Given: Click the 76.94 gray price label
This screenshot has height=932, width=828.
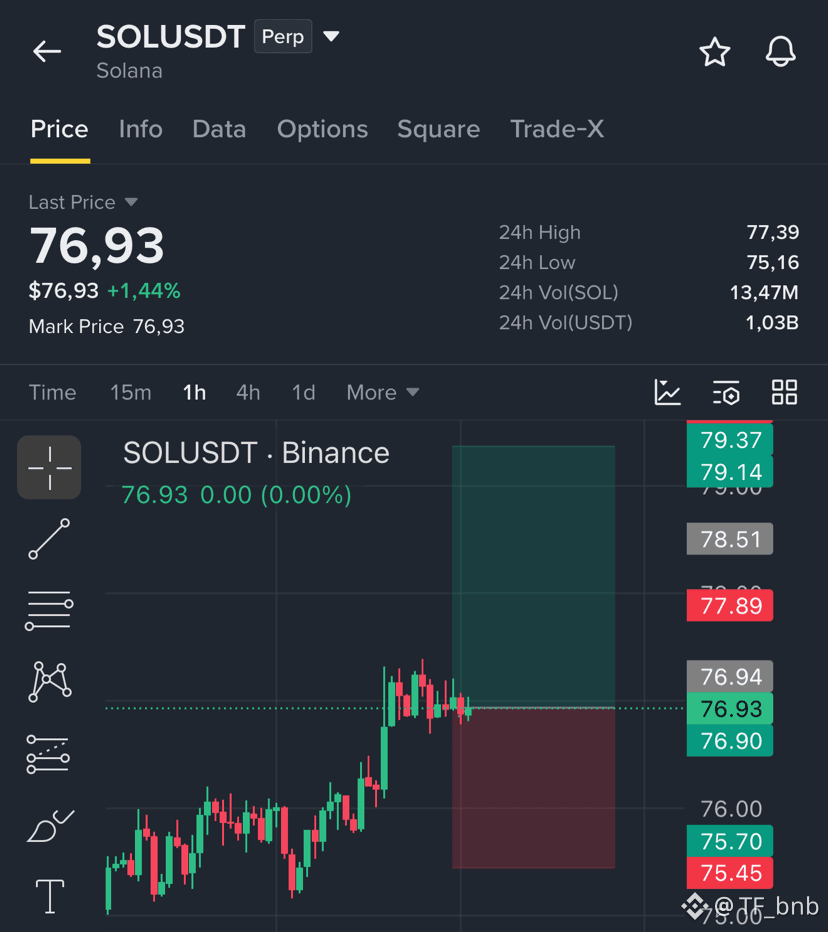Looking at the screenshot, I should [730, 676].
